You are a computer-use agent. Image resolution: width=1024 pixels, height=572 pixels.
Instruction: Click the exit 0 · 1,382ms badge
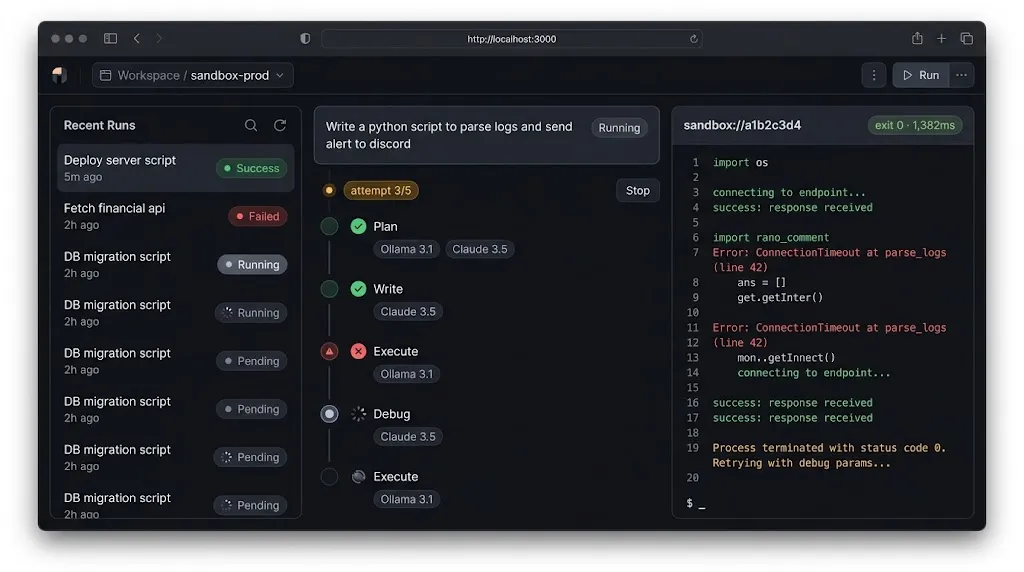914,125
